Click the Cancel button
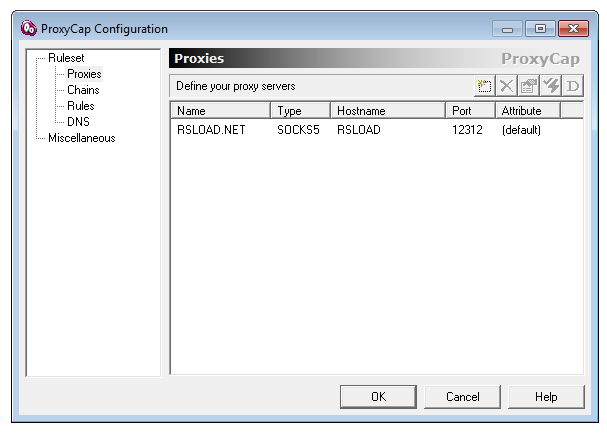 462,397
